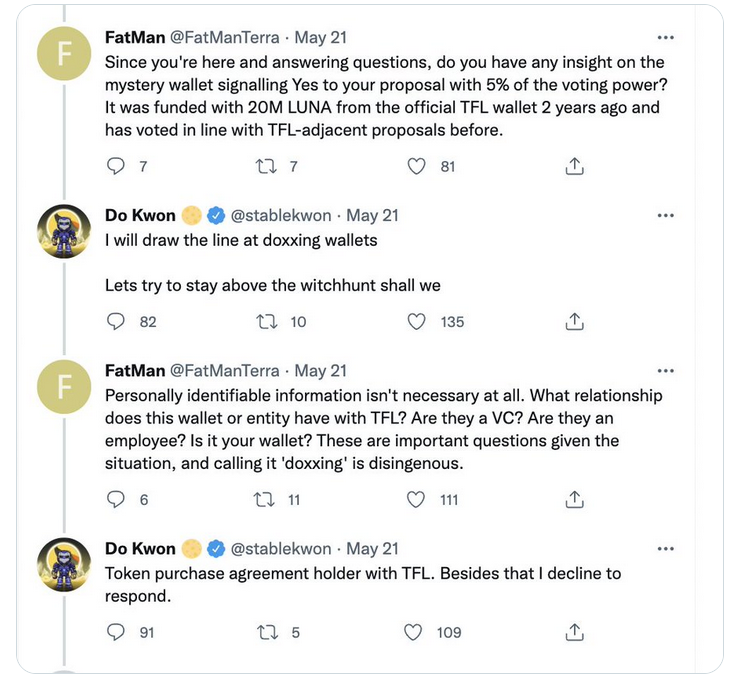Open more options on FatMan's first tweet
This screenshot has width=739, height=676.
666,38
